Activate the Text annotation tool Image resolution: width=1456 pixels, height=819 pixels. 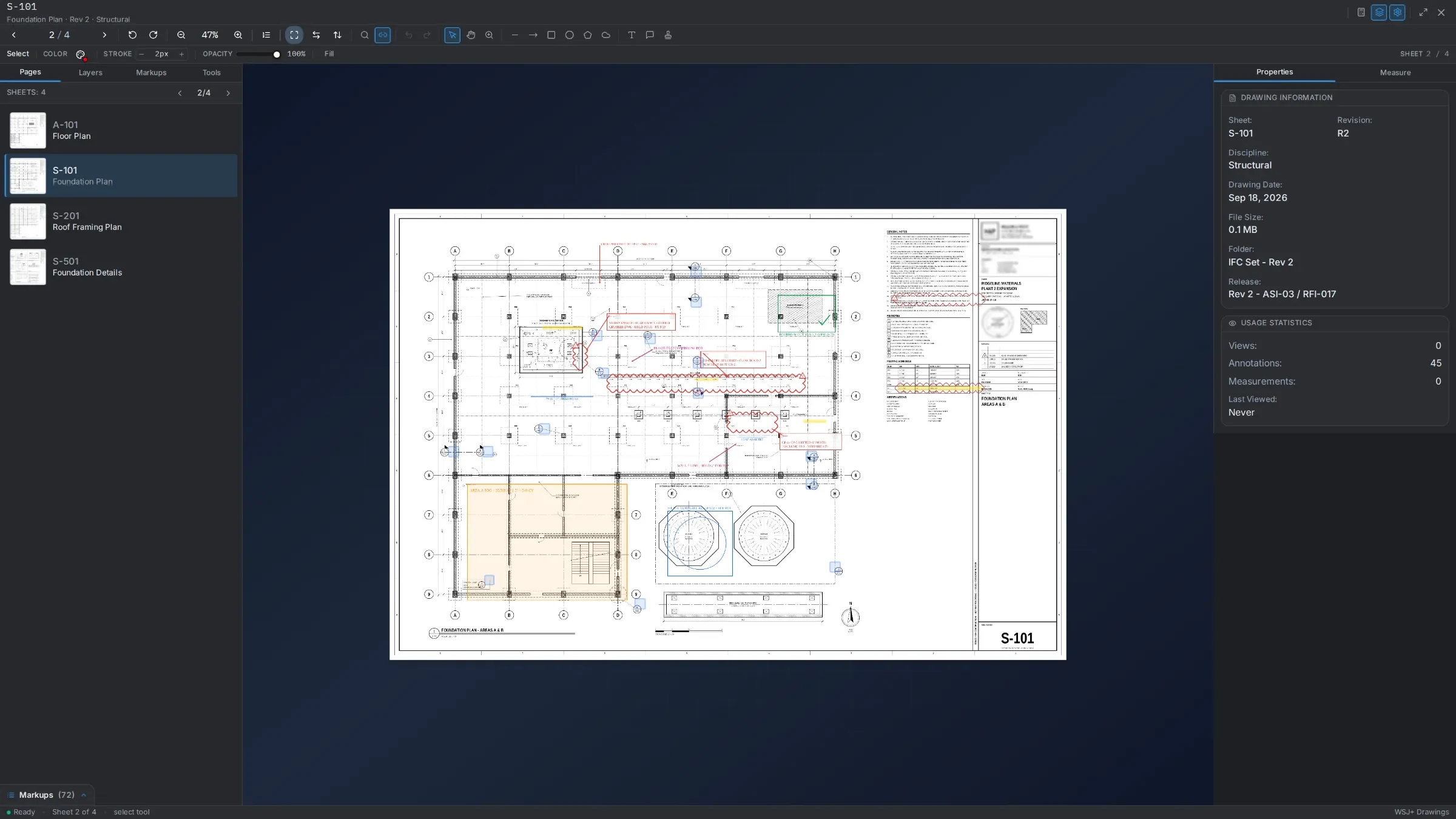[x=631, y=35]
